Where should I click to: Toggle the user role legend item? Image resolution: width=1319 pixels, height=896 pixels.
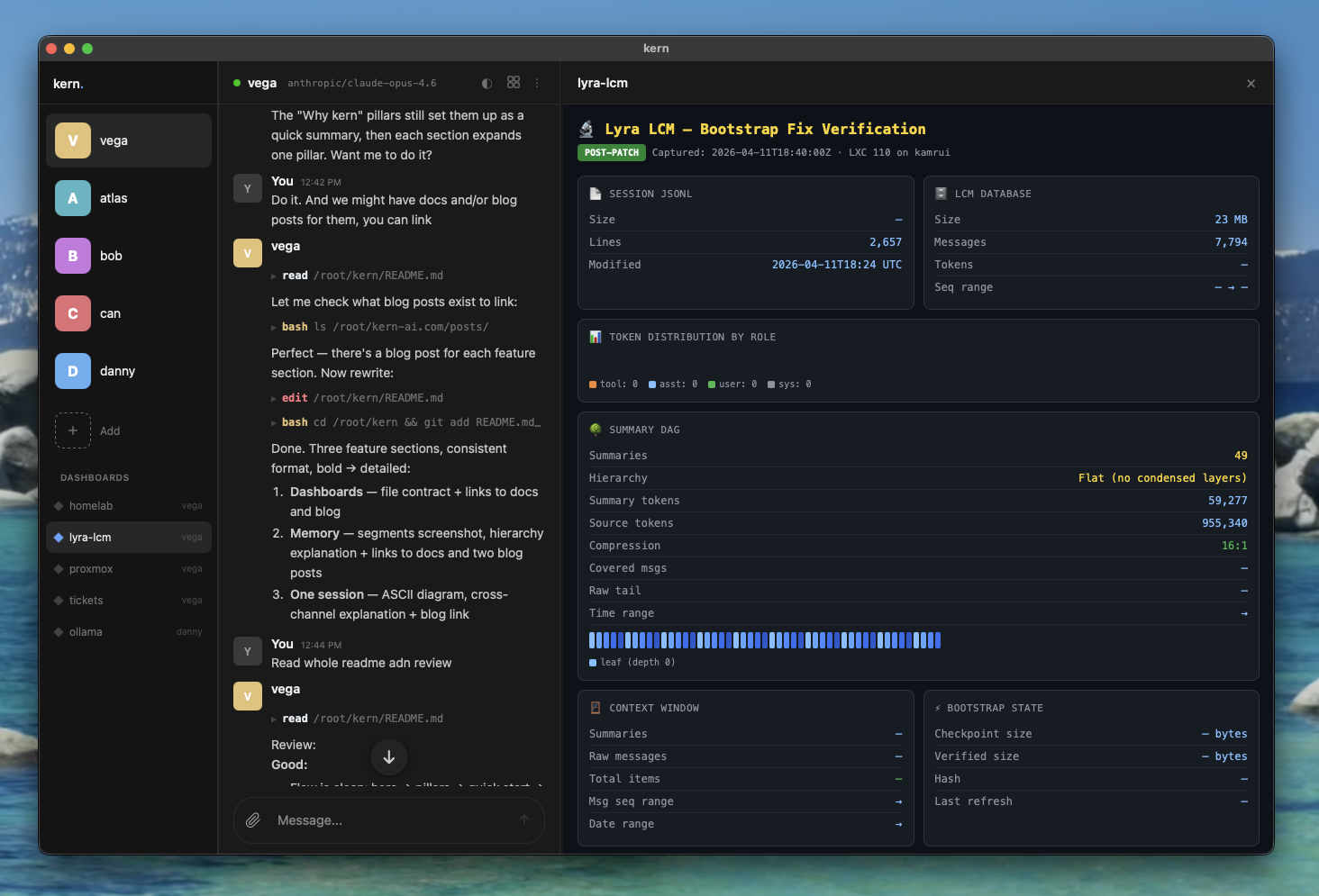pos(732,384)
